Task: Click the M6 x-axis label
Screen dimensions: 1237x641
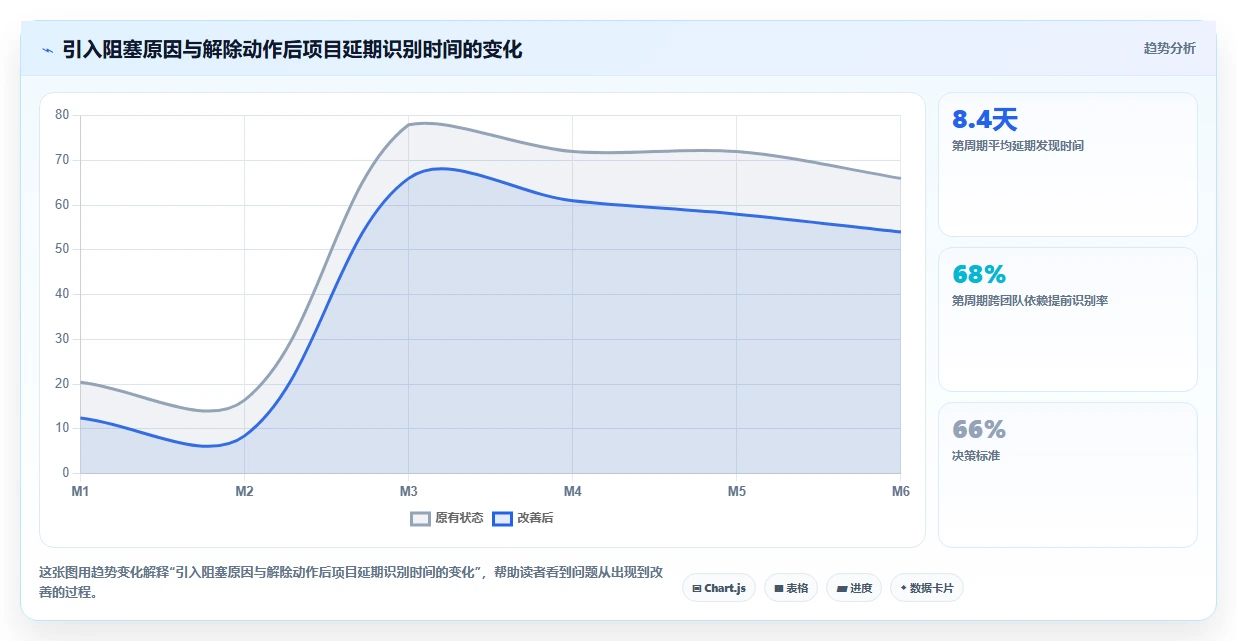Action: [900, 491]
